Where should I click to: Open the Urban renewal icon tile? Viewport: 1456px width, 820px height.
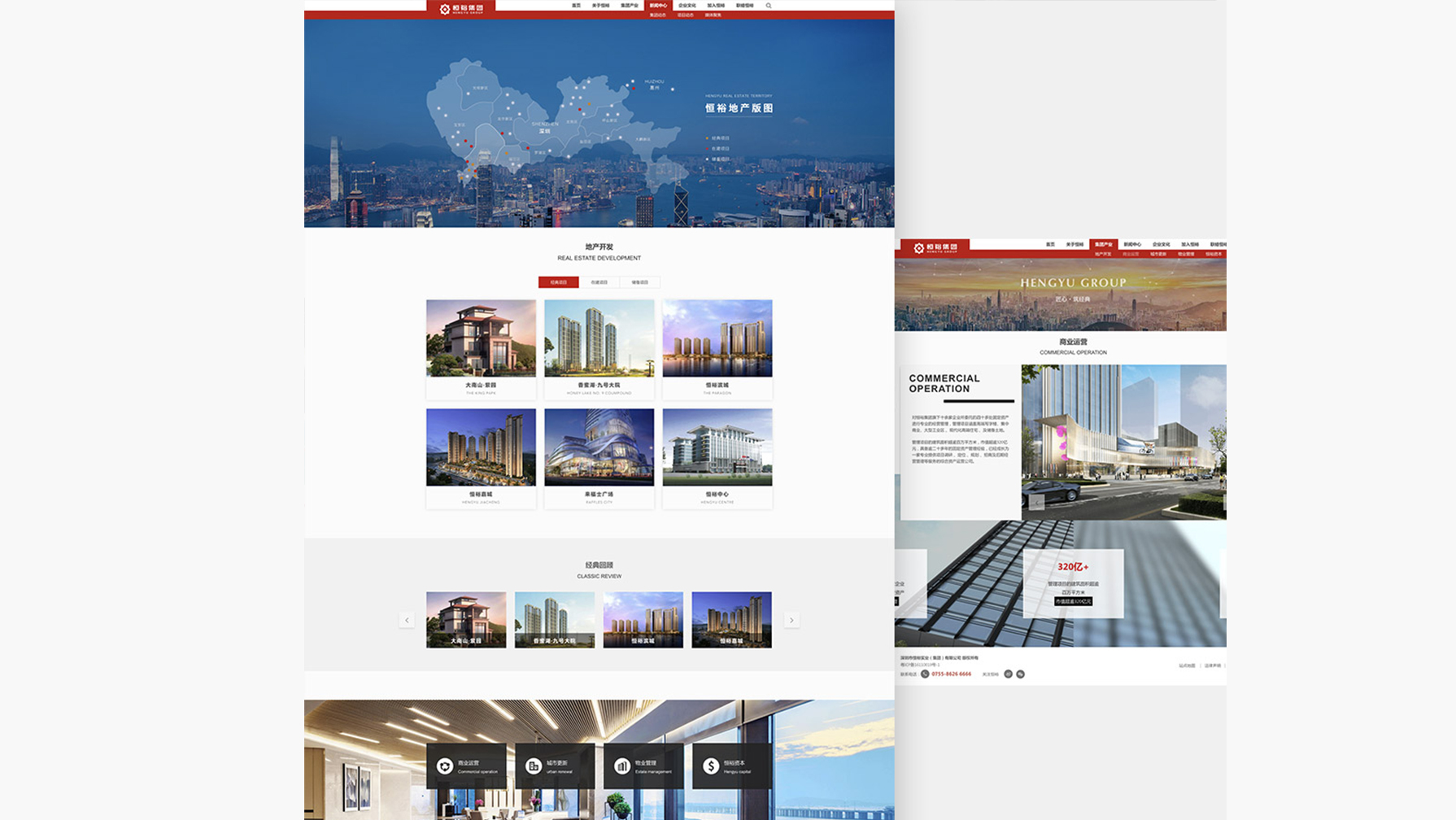point(555,766)
